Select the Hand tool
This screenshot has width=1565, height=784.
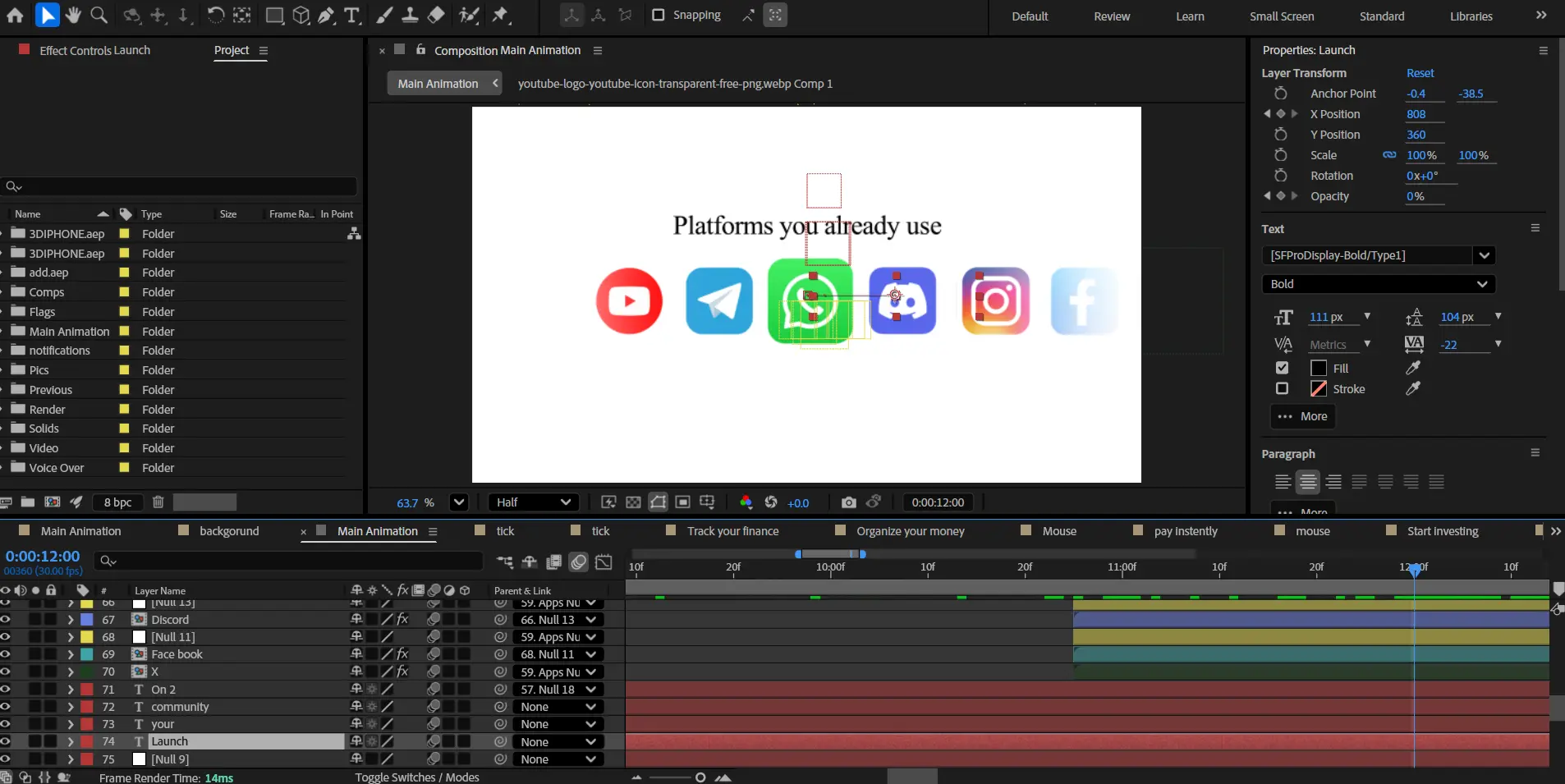73,15
